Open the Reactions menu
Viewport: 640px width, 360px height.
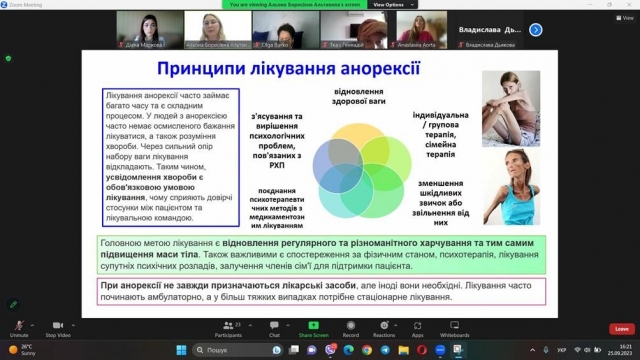pyautogui.click(x=384, y=329)
